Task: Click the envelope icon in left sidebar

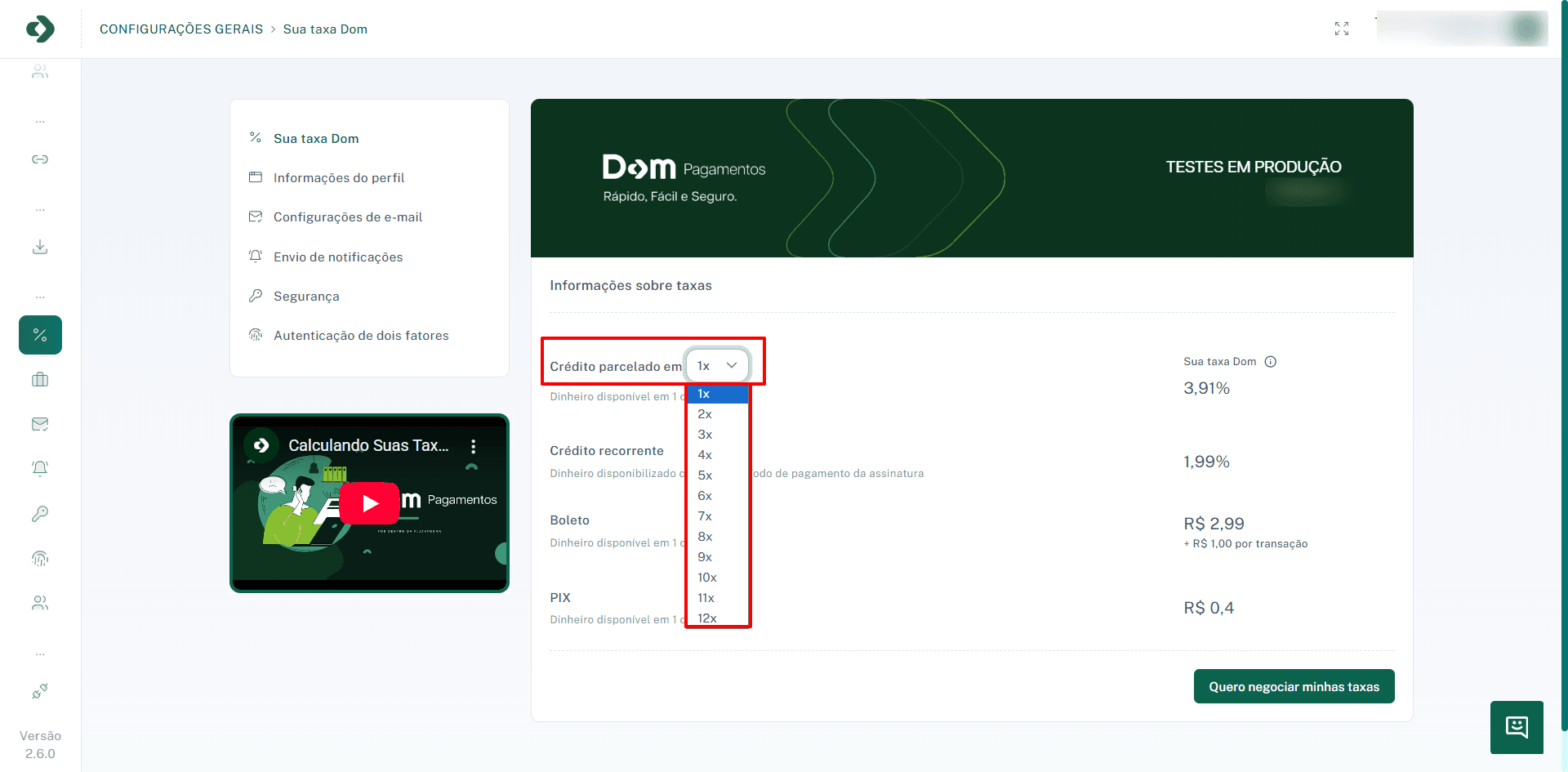Action: pyautogui.click(x=40, y=424)
